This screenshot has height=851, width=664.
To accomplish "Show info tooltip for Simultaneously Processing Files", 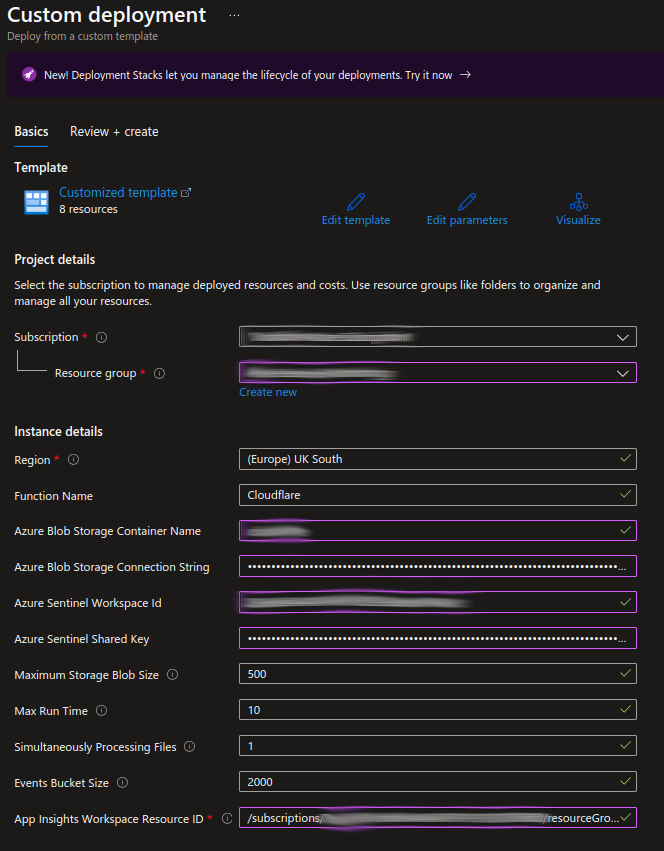I will coord(189,747).
